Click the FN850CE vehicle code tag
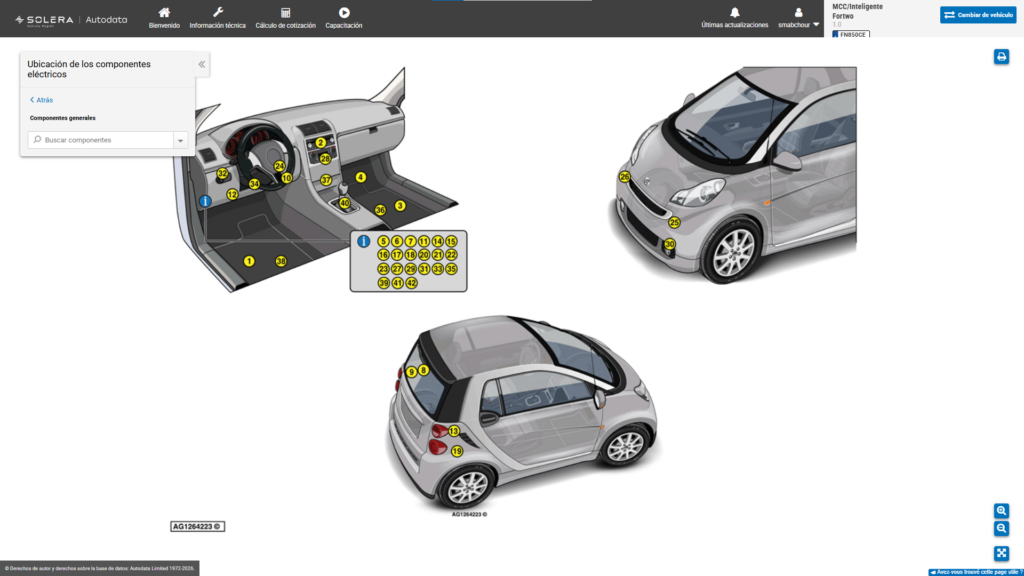The height and width of the screenshot is (576, 1024). tap(850, 34)
